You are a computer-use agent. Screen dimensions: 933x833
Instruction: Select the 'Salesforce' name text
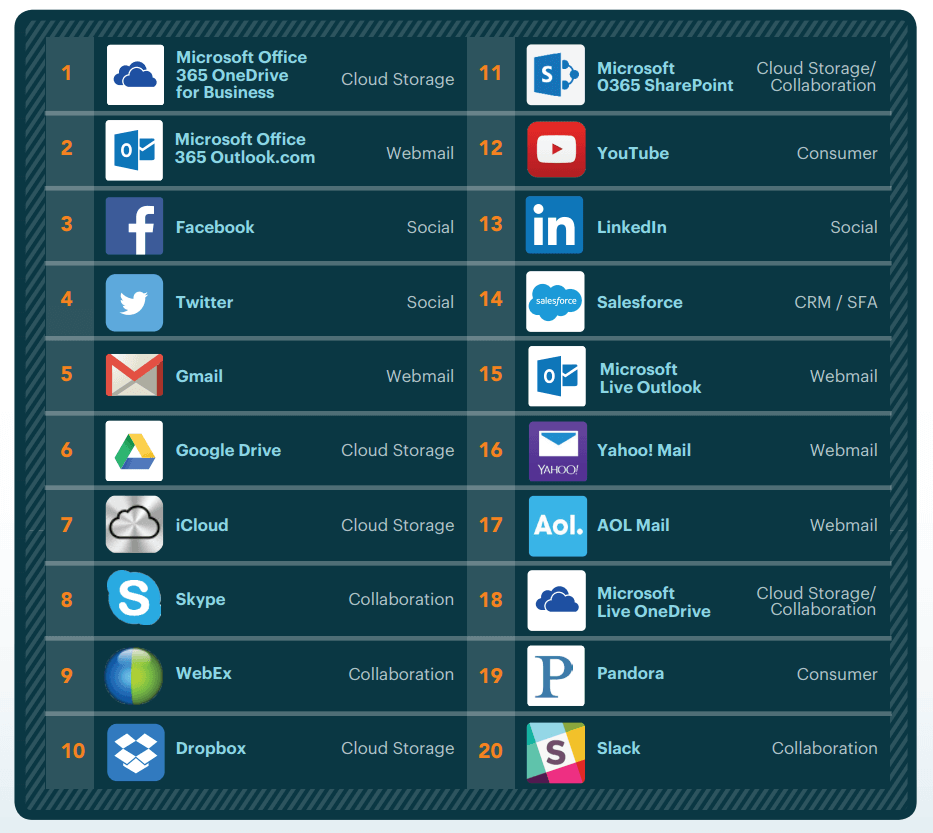pos(640,302)
